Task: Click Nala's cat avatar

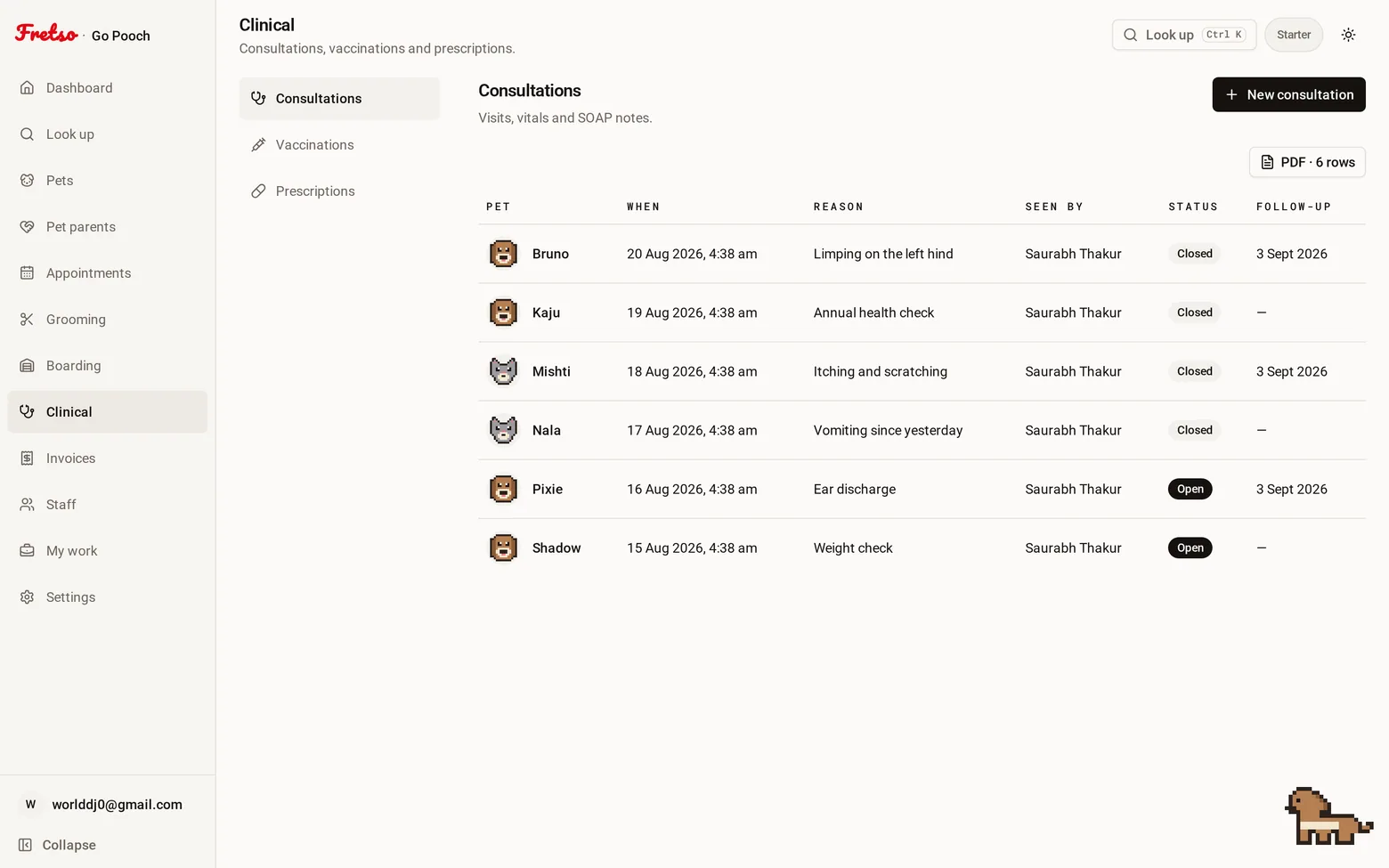Action: (x=503, y=430)
